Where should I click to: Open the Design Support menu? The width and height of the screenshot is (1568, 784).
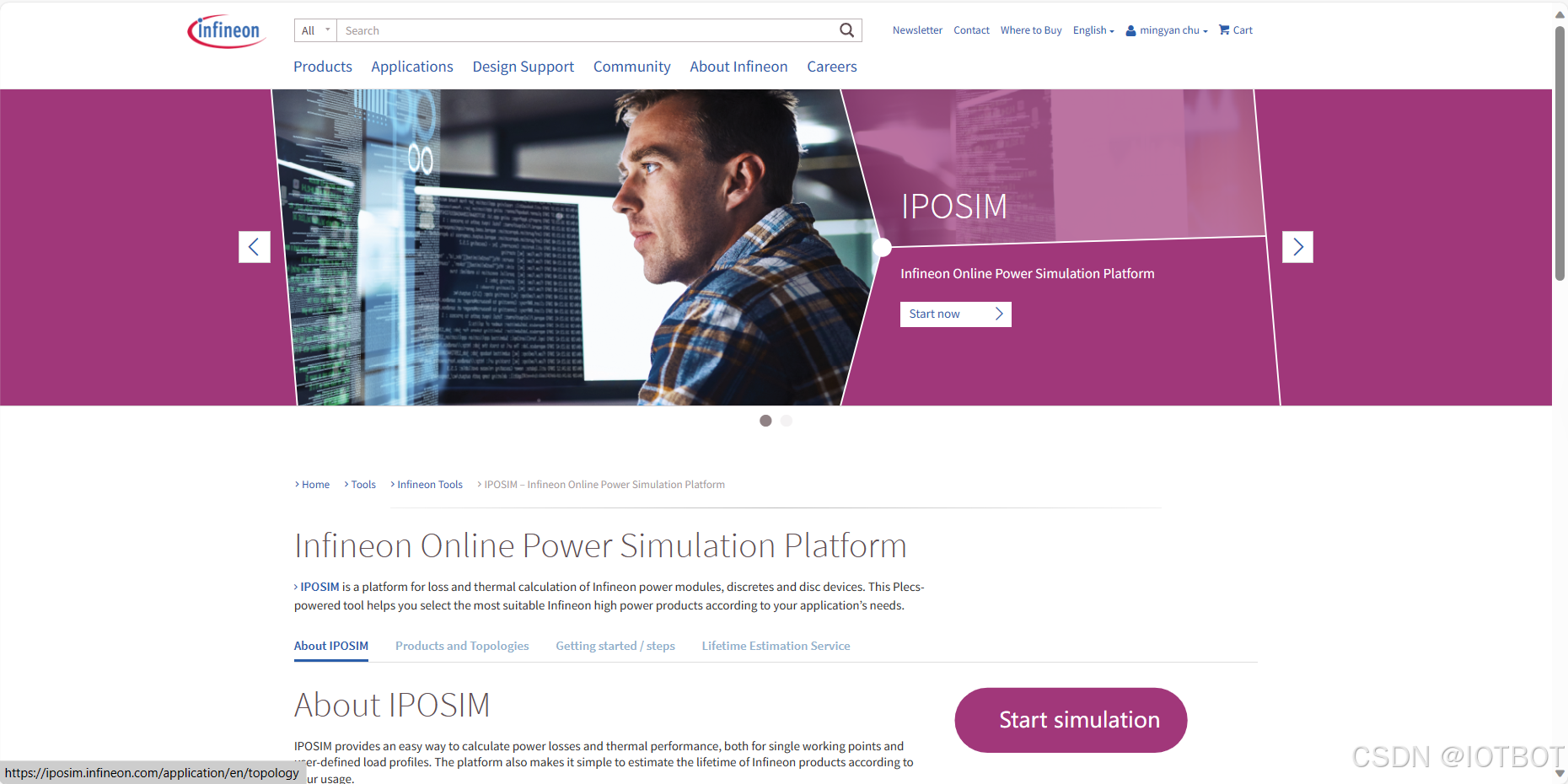(x=523, y=67)
